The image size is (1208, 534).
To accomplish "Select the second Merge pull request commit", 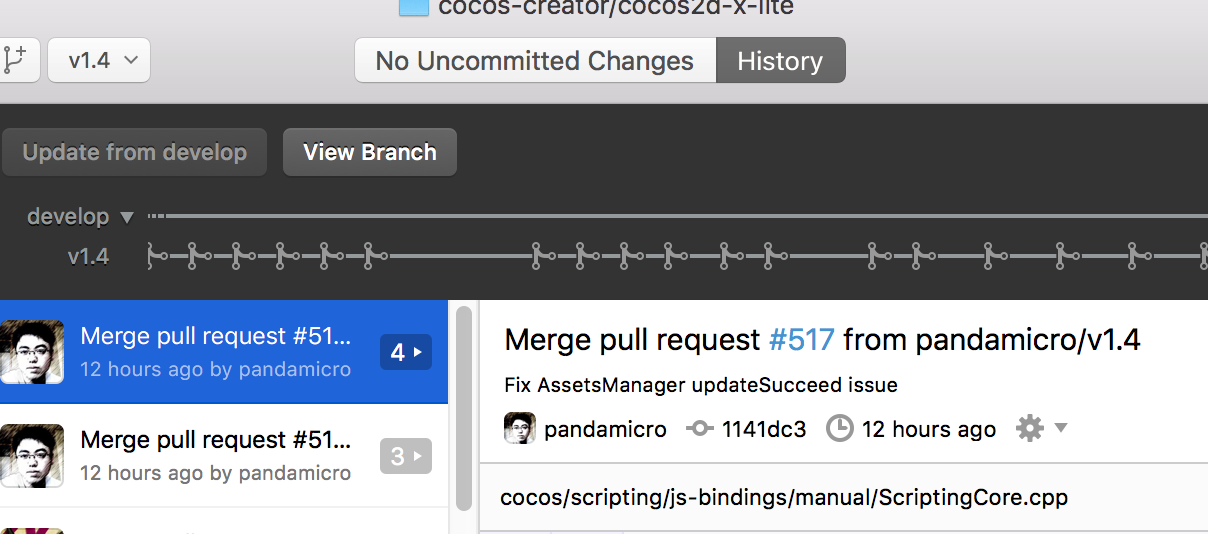I will click(x=215, y=455).
